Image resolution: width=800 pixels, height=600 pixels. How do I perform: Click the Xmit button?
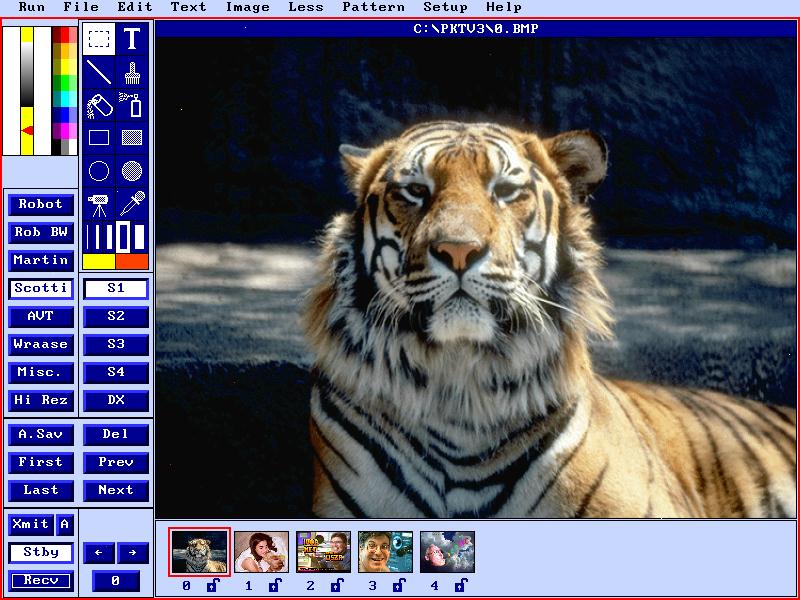point(31,525)
